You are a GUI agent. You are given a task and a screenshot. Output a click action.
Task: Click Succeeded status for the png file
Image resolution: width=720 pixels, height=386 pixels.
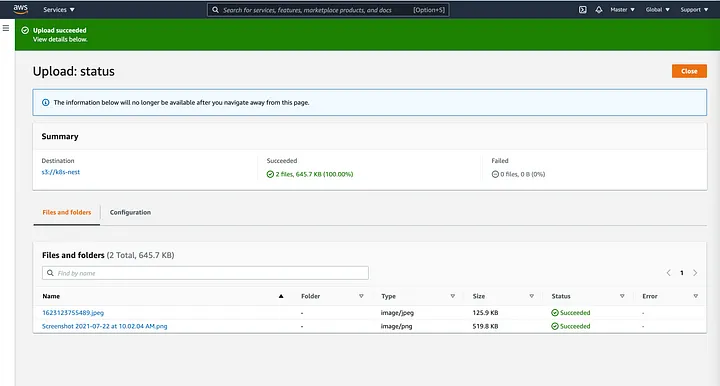pyautogui.click(x=571, y=326)
